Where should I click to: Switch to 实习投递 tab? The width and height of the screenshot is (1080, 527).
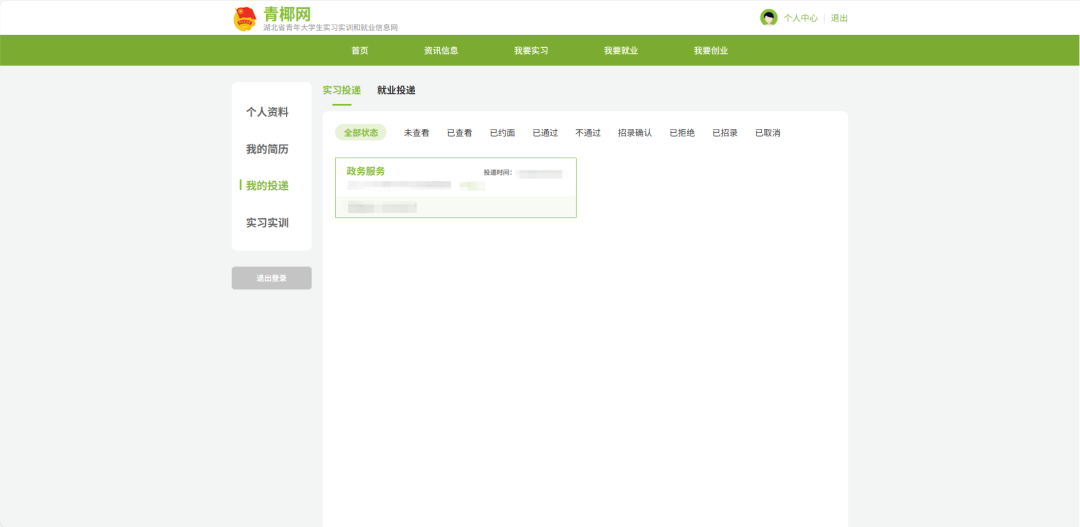[342, 90]
